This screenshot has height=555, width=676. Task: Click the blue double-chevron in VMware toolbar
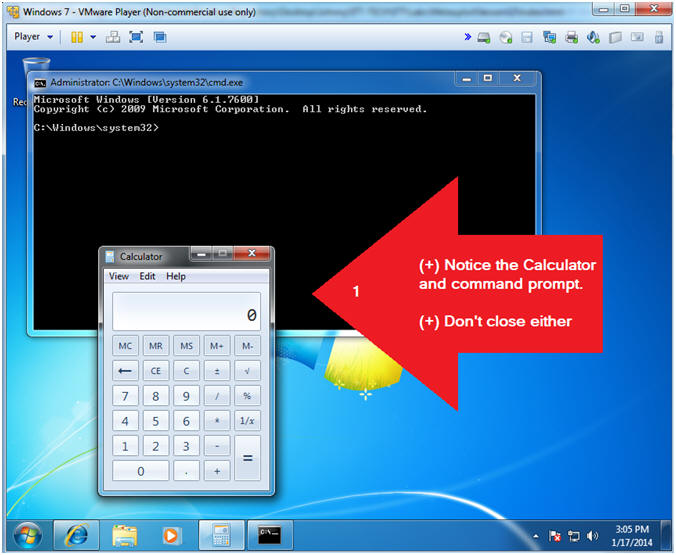[467, 37]
